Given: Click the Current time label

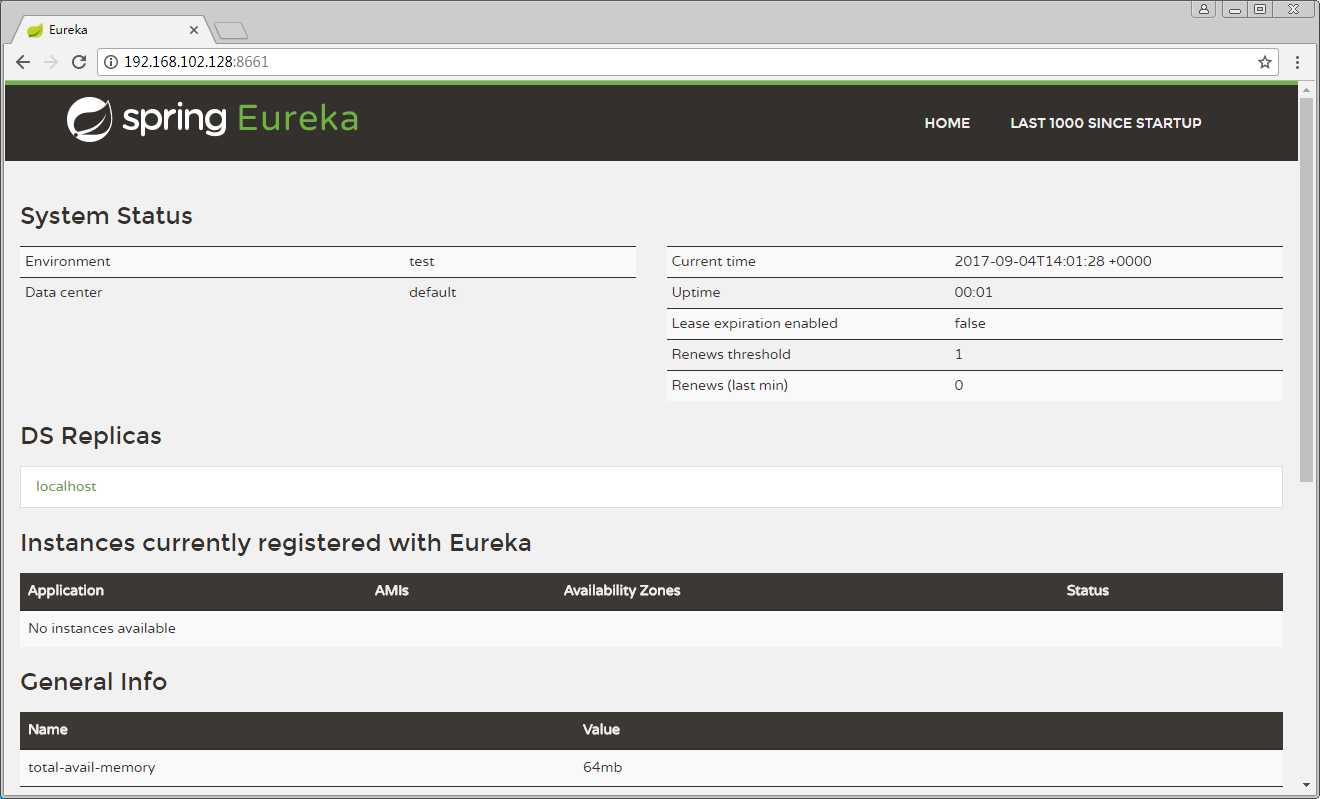Looking at the screenshot, I should pos(714,261).
